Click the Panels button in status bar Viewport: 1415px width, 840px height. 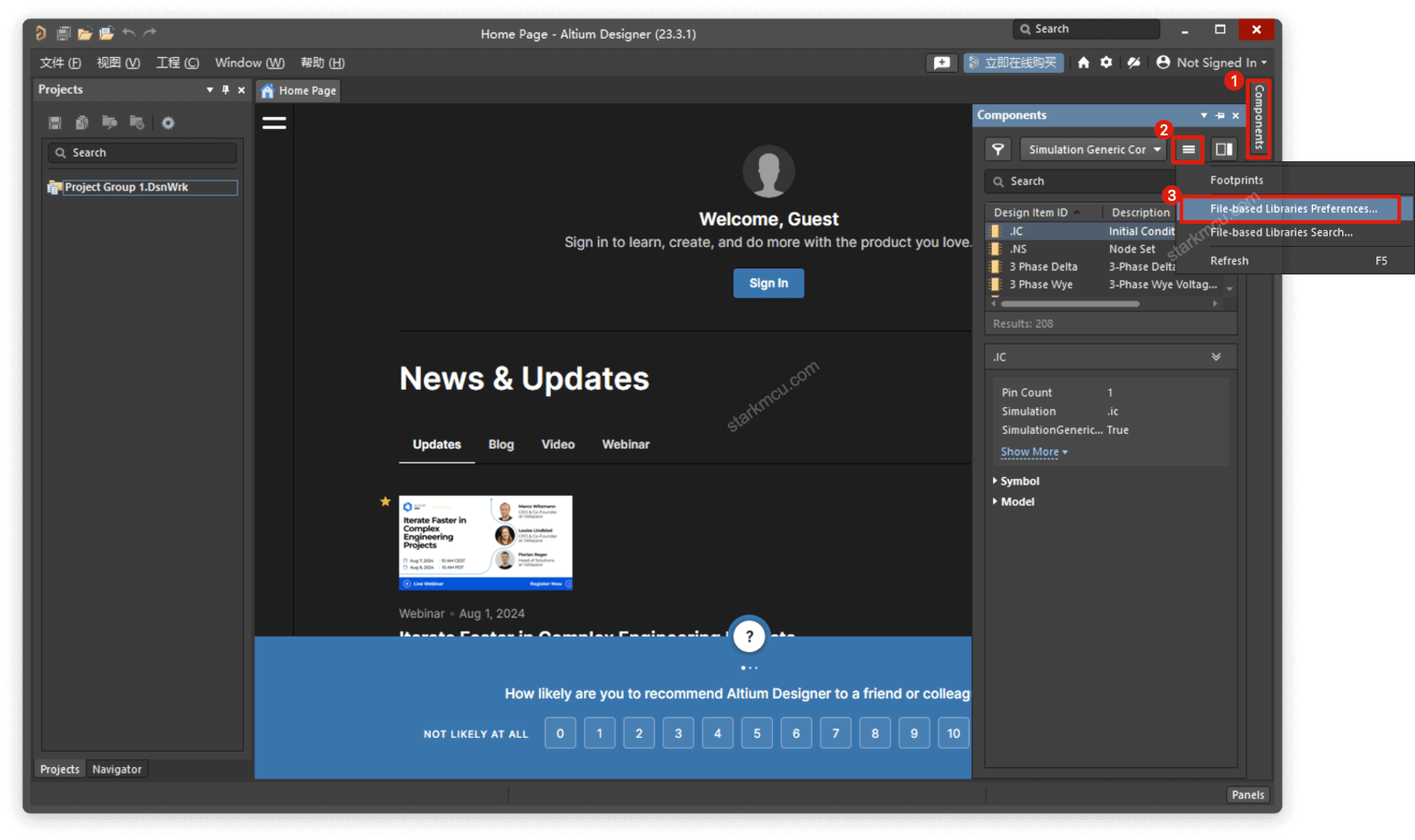(1248, 795)
